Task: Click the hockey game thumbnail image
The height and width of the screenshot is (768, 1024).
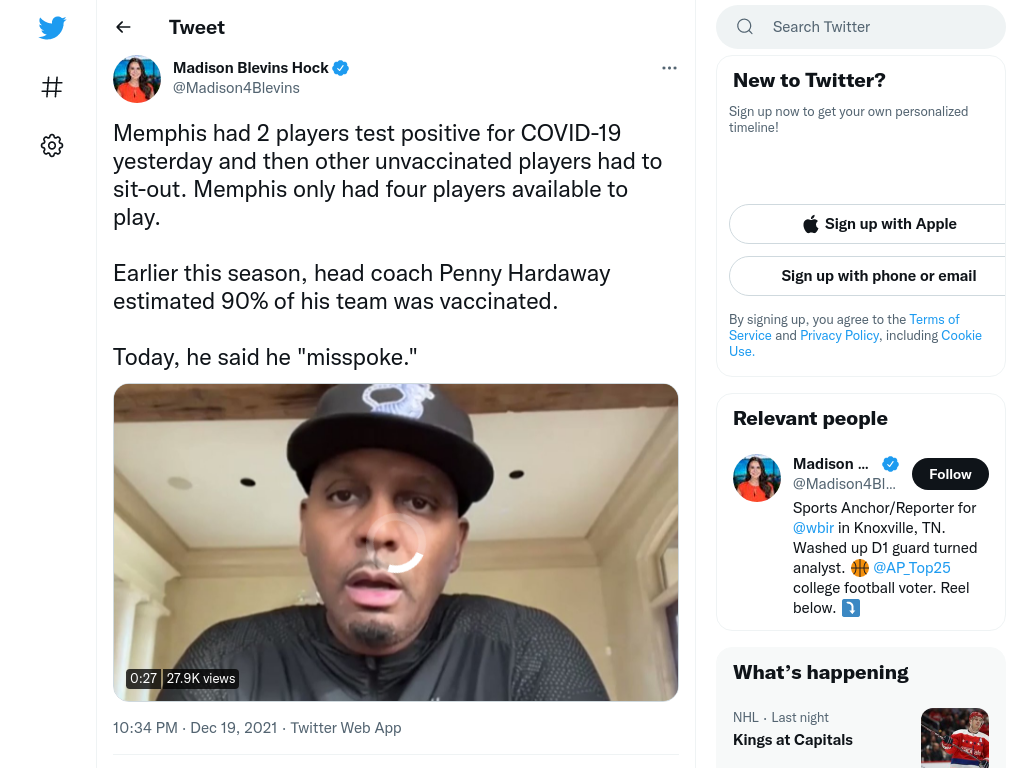Action: [954, 738]
